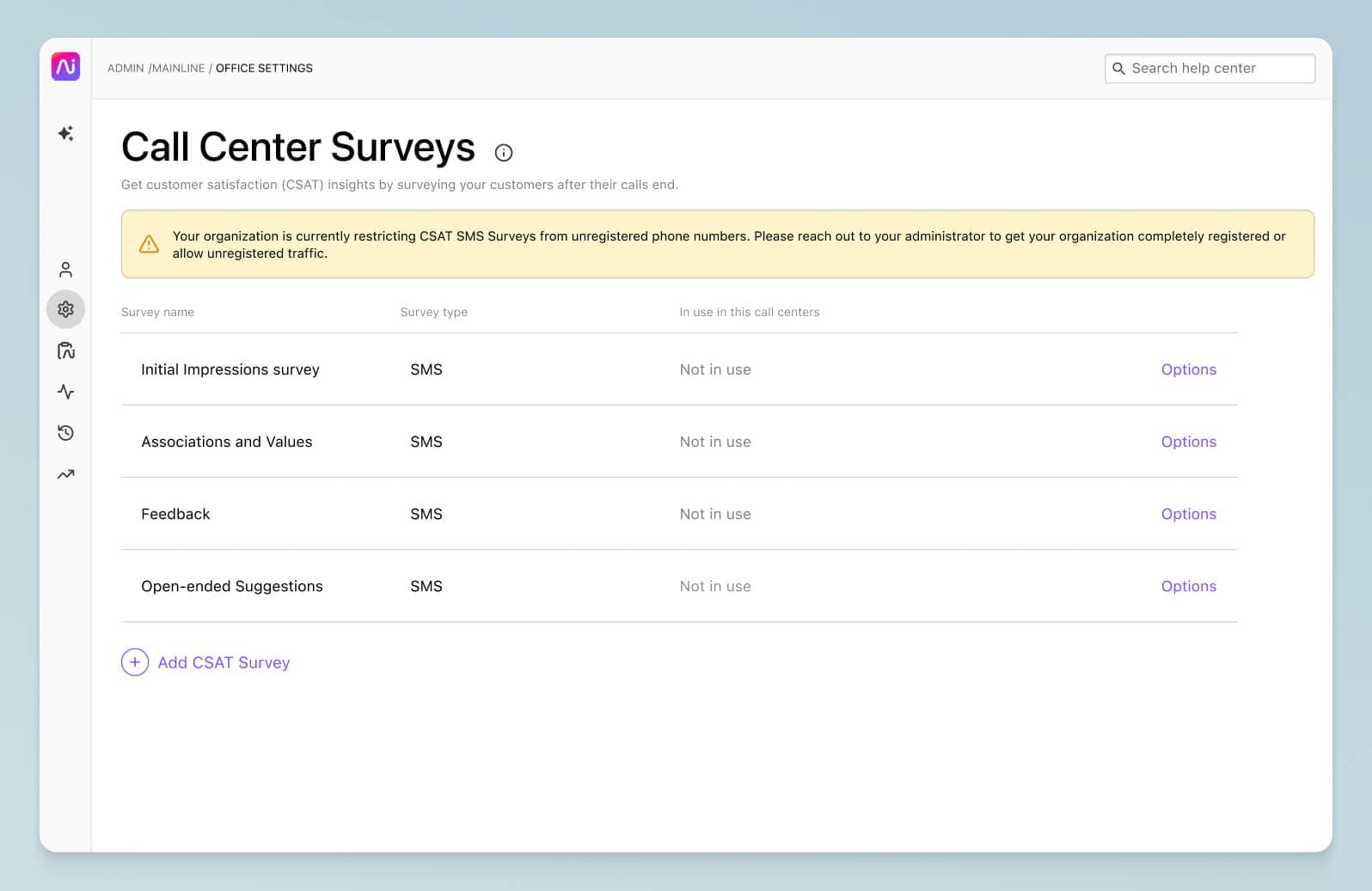Open the trending analytics sidebar icon

(x=65, y=474)
